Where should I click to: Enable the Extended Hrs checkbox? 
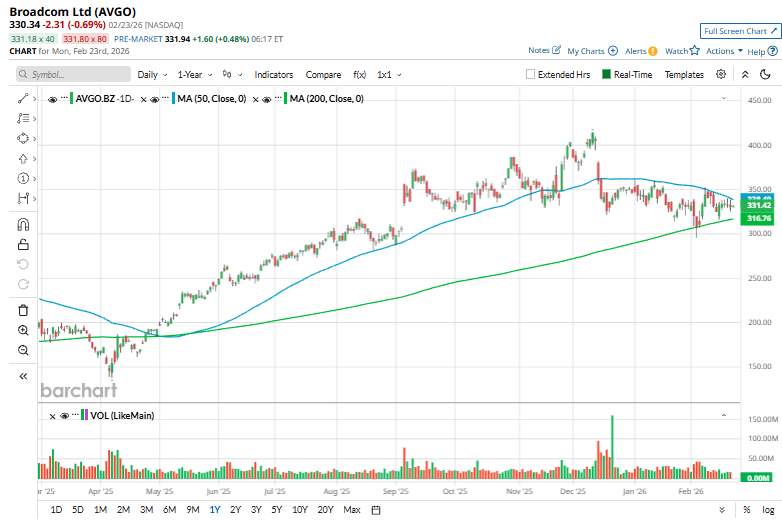(x=530, y=74)
